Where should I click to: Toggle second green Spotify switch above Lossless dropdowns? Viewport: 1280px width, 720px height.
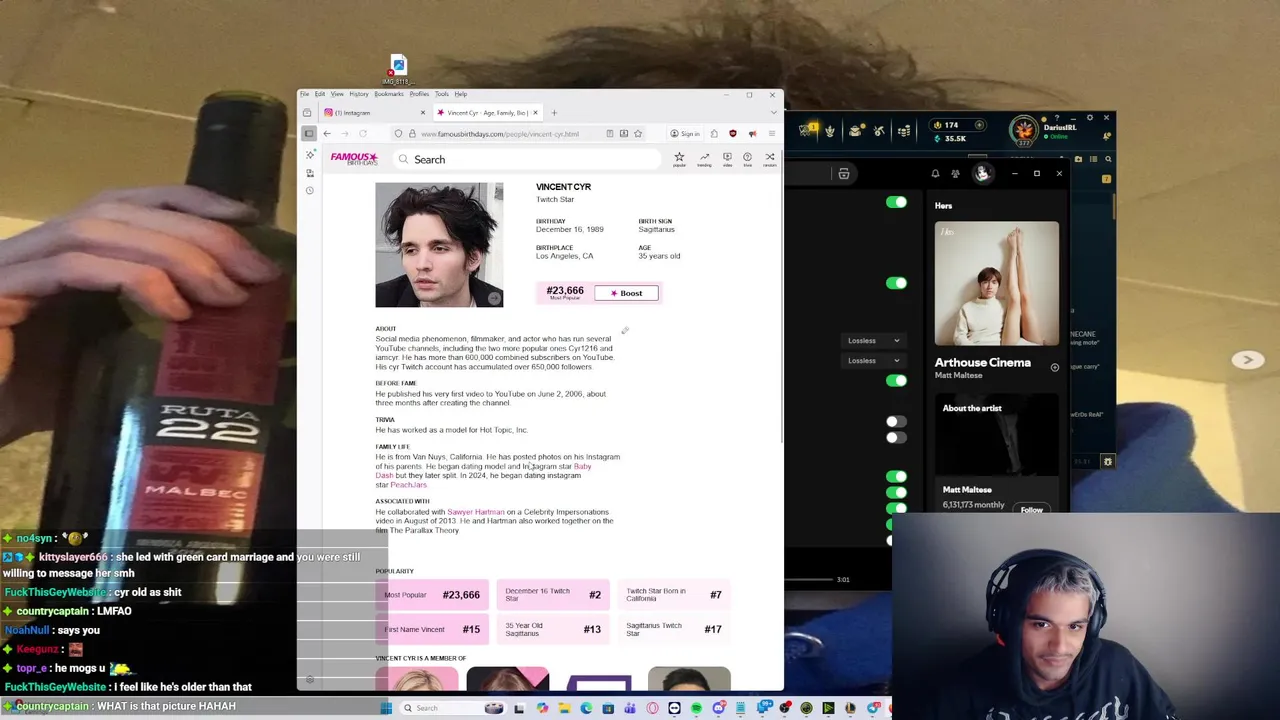[896, 283]
